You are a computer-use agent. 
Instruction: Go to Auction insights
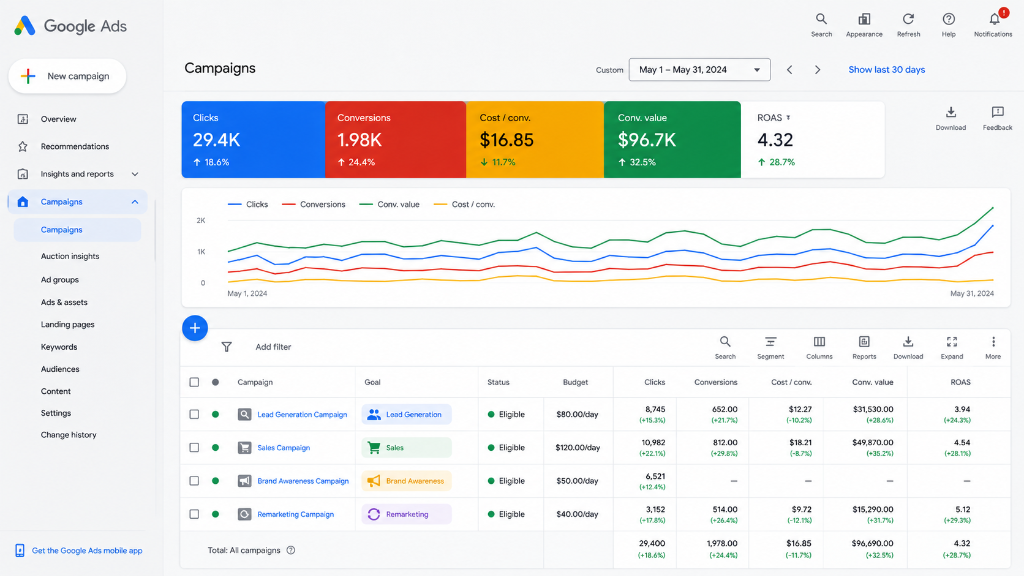[70, 256]
